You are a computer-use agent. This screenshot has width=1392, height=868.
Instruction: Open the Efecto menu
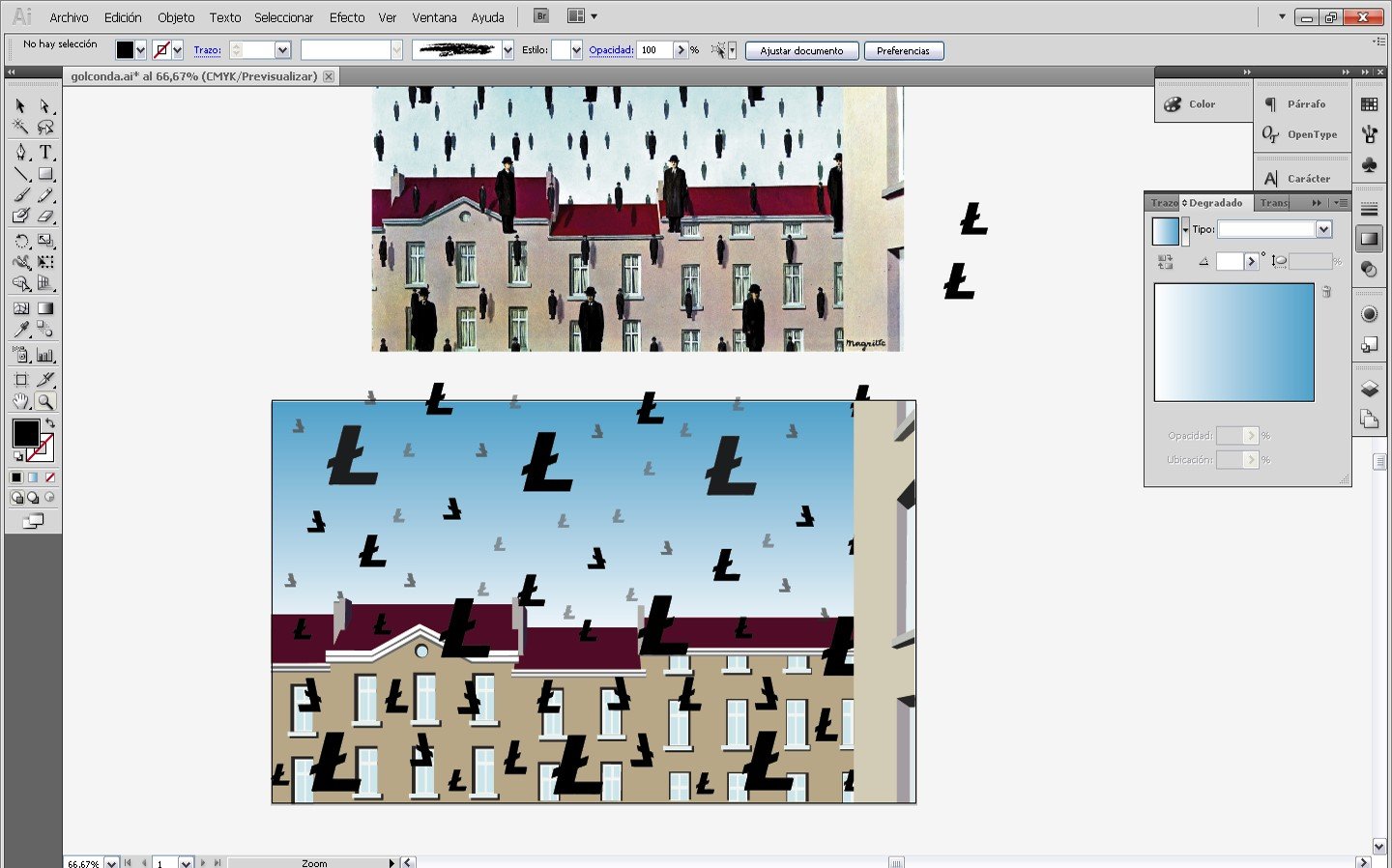(x=347, y=17)
